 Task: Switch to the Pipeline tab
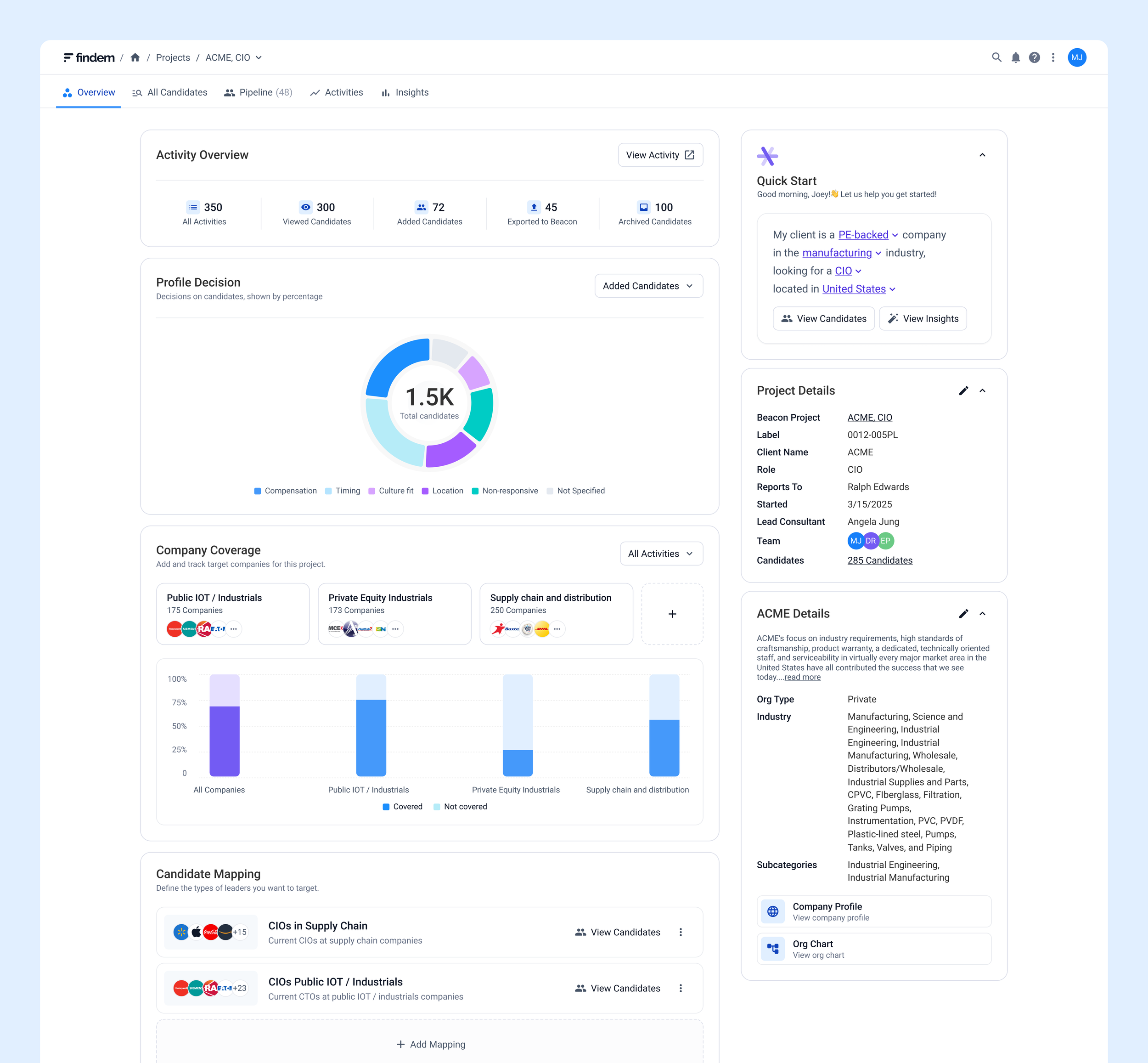click(258, 92)
